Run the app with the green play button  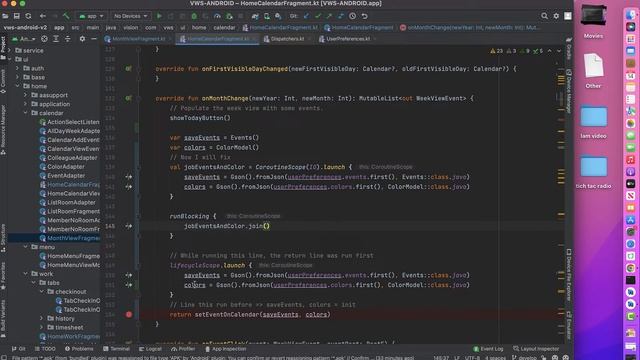159,16
